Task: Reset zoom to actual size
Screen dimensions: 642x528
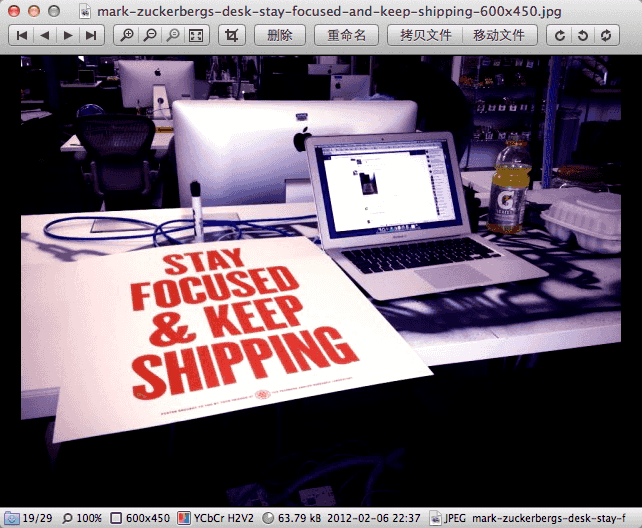Action: (173, 35)
